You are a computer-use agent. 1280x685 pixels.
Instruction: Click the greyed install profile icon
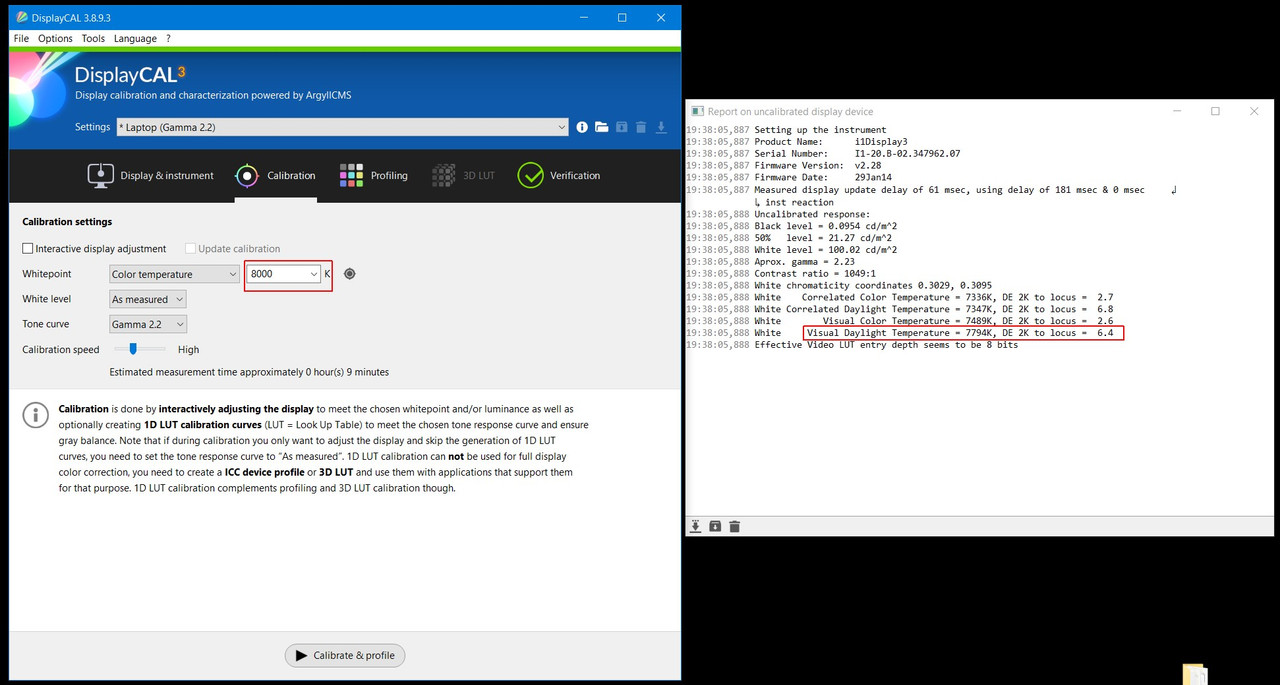point(621,127)
